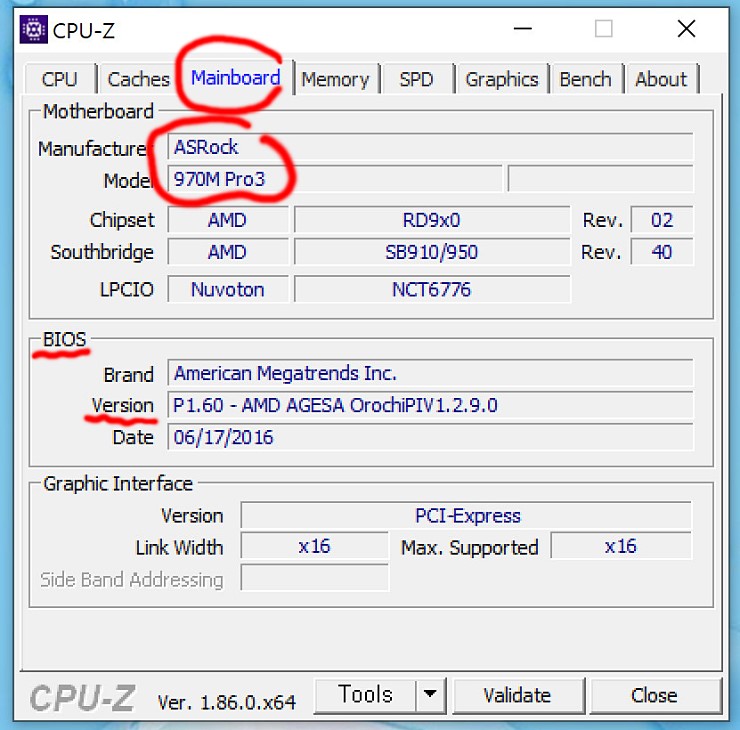Click the Southbridge label
This screenshot has width=740, height=730.
102,252
